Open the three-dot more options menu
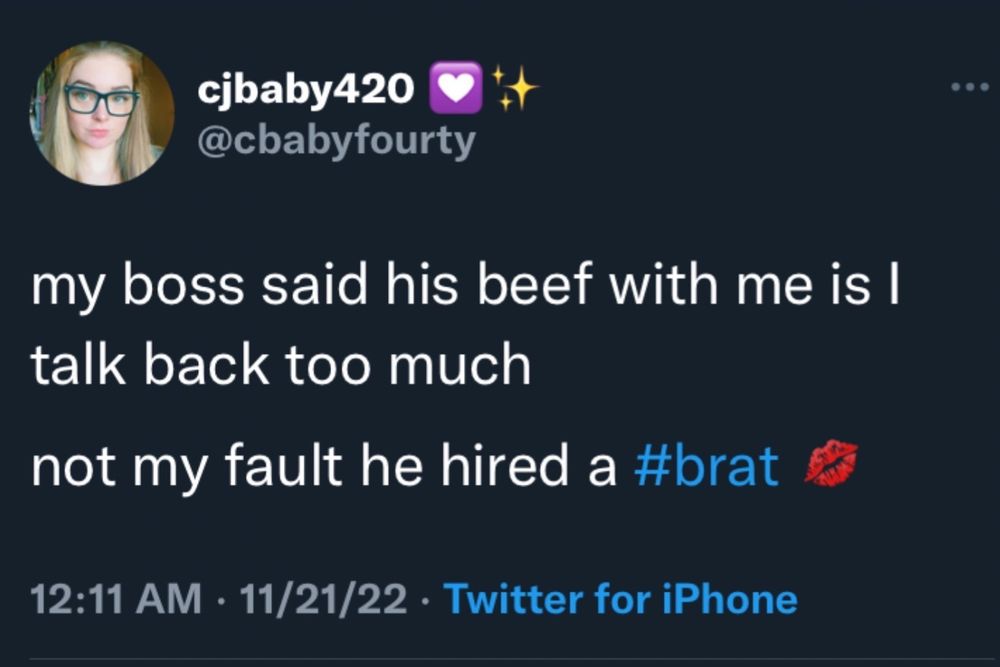 coord(969,87)
